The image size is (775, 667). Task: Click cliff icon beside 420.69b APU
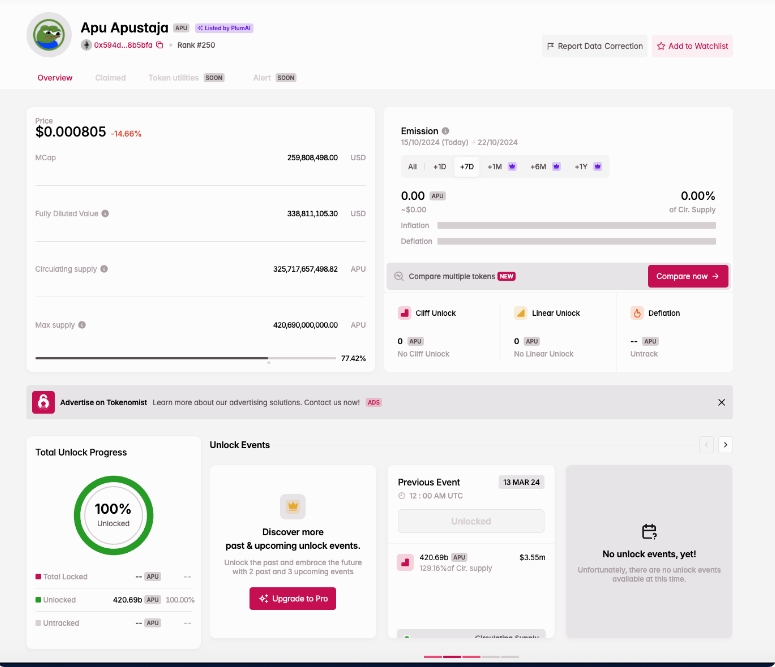click(405, 562)
